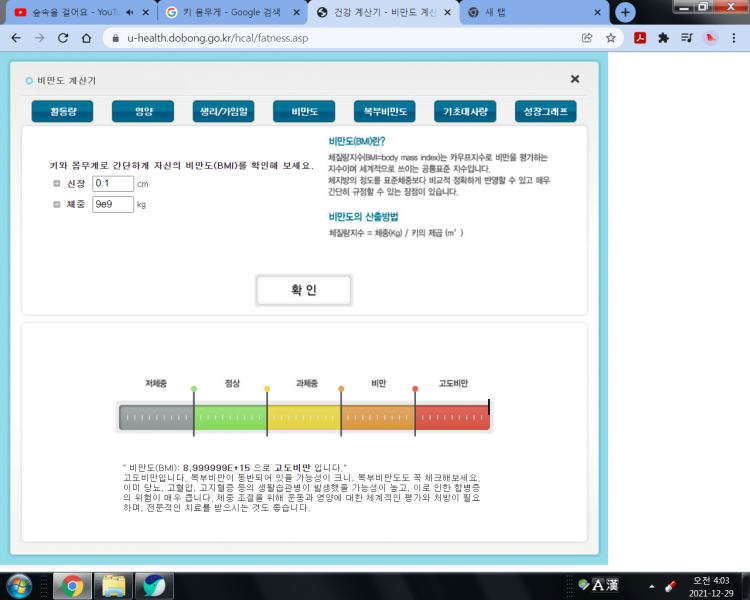Click the yellow 과체중 segment of the gauge

point(304,417)
